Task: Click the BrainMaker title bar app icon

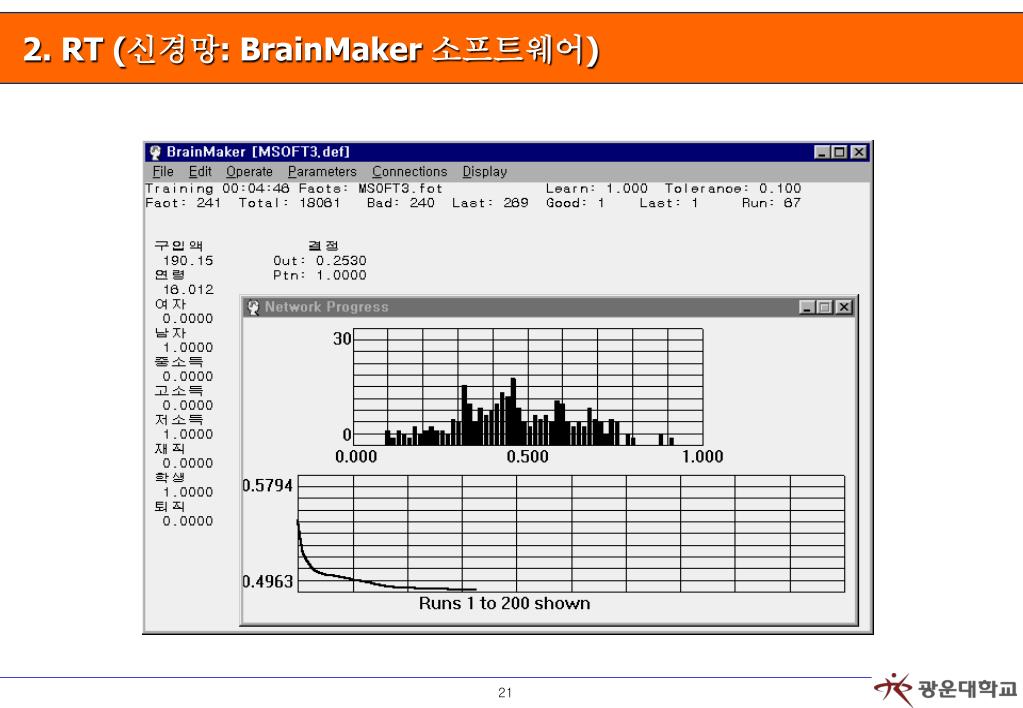Action: 155,152
